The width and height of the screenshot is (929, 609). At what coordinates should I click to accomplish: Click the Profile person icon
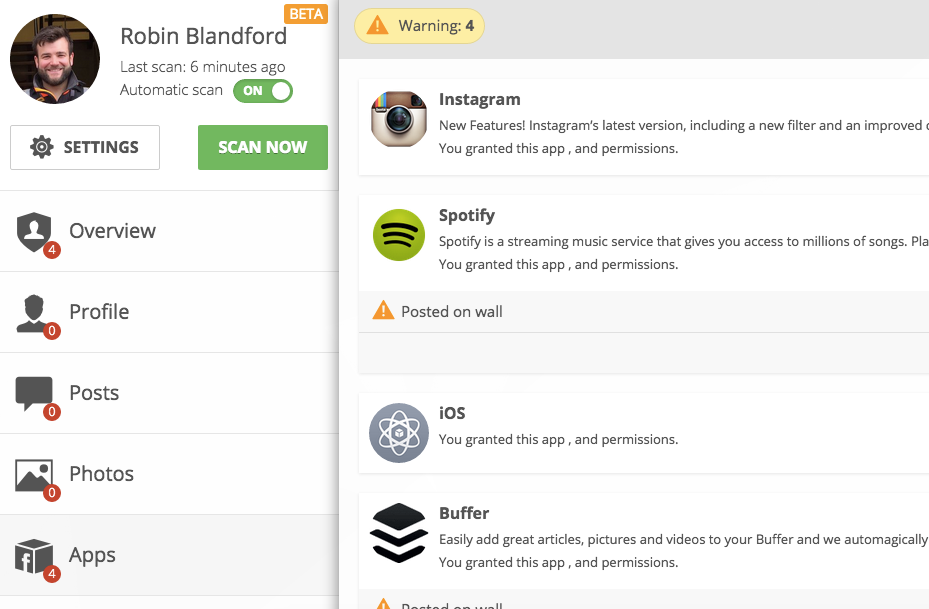coord(34,313)
